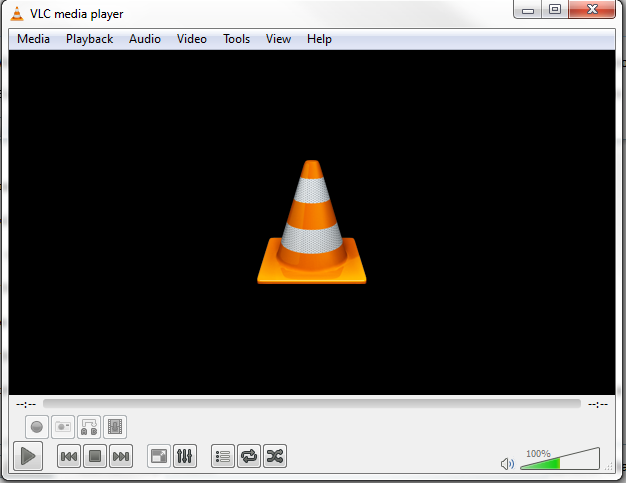
Task: Click the playback seek bar
Action: pyautogui.click(x=312, y=404)
